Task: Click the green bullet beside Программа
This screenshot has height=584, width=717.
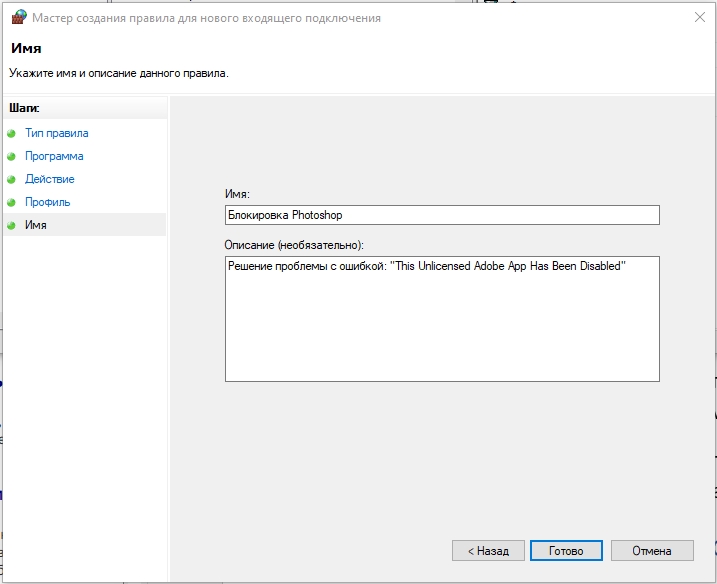Action: point(12,156)
